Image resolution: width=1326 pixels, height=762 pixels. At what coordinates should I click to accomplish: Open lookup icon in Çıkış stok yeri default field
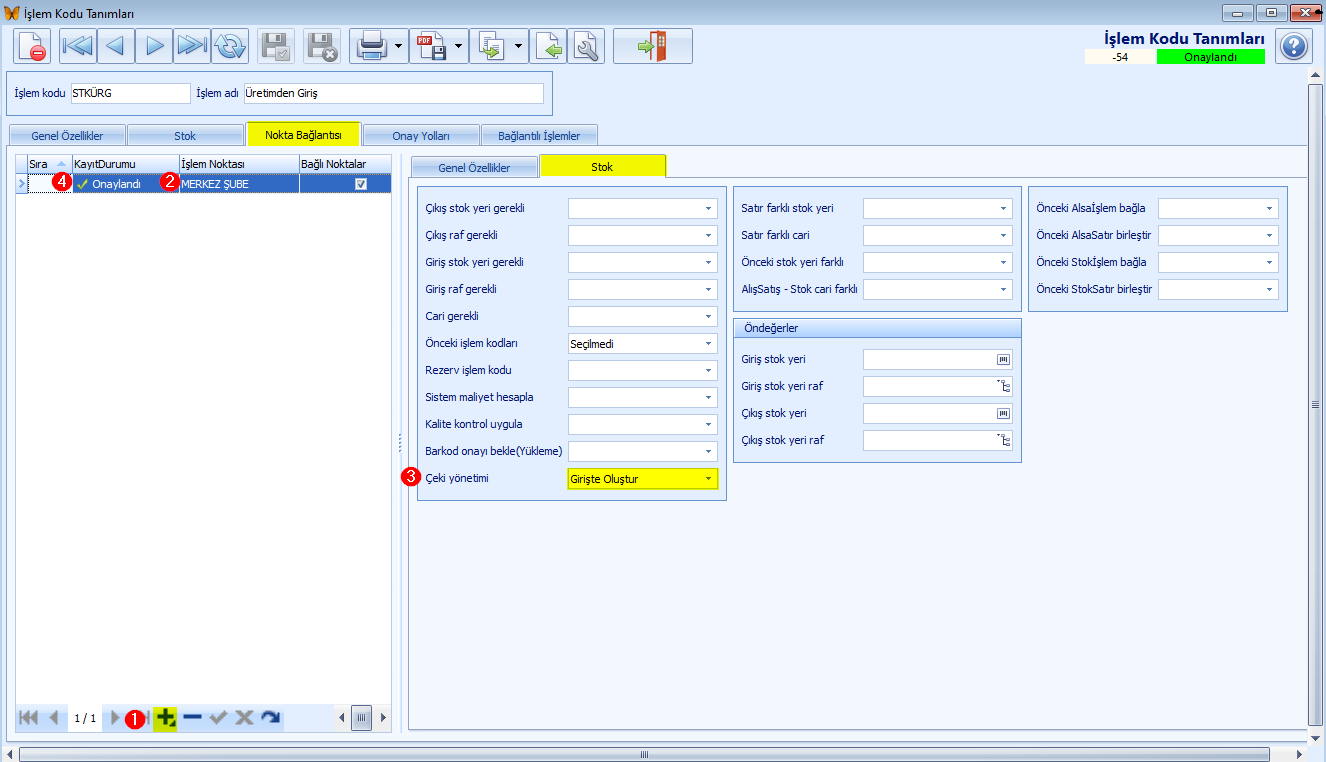click(x=1003, y=413)
